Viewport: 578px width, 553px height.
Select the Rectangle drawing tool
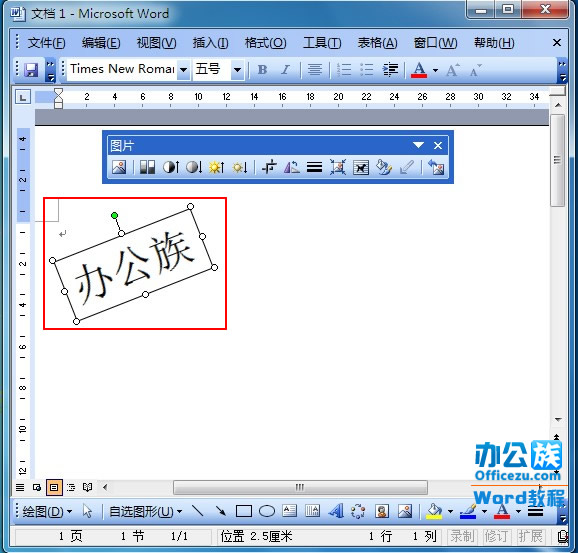(x=244, y=511)
